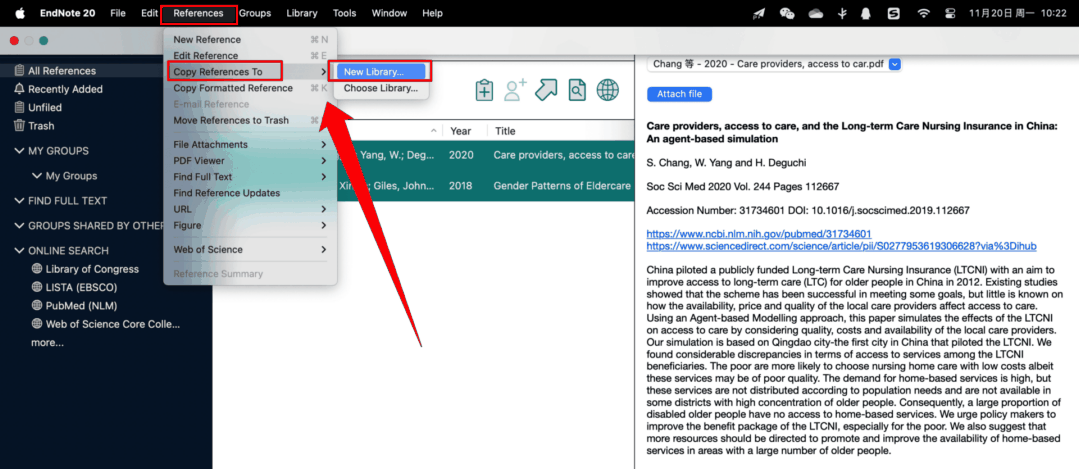The width and height of the screenshot is (1079, 469).
Task: Click the find full text document icon
Action: point(577,90)
